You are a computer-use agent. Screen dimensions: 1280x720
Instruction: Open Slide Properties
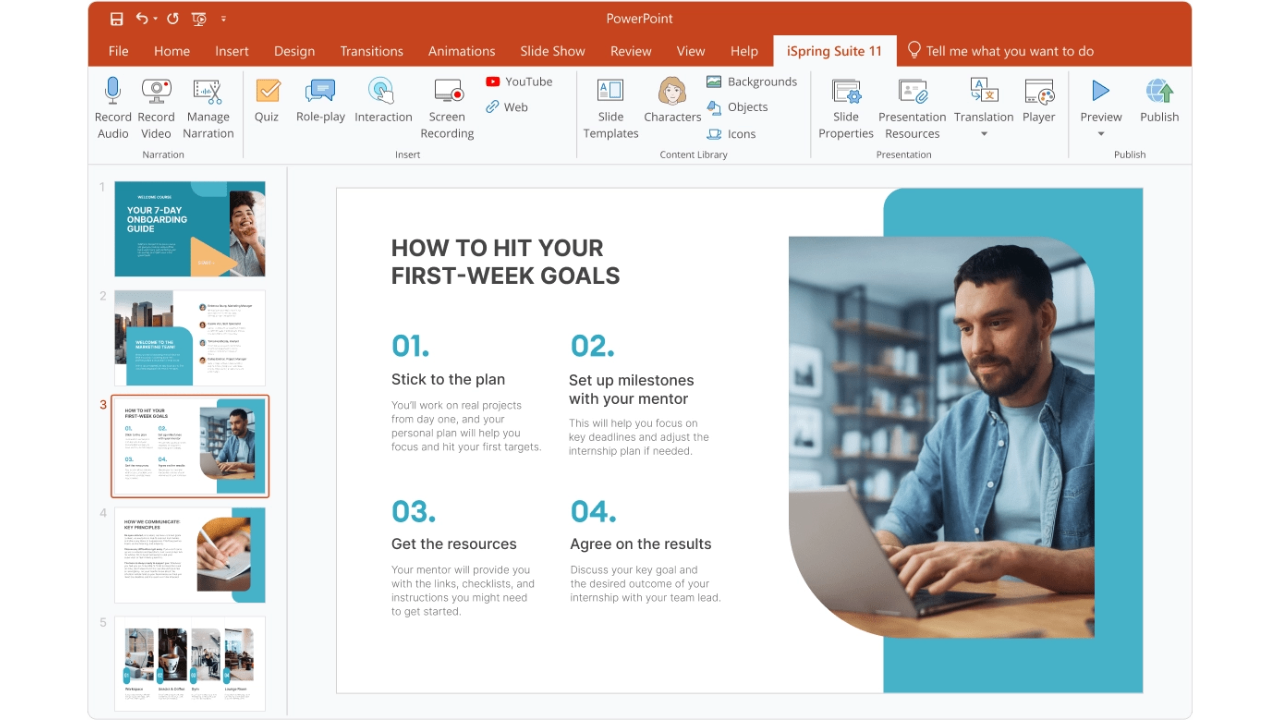846,105
